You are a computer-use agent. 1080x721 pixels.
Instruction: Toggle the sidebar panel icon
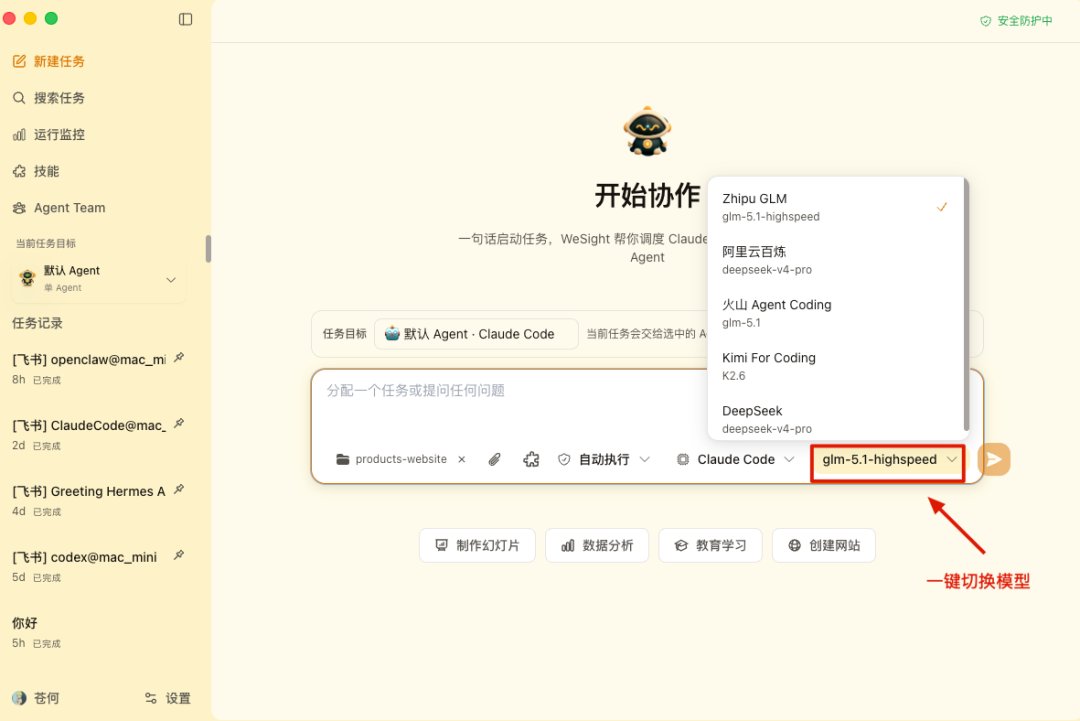coord(185,19)
